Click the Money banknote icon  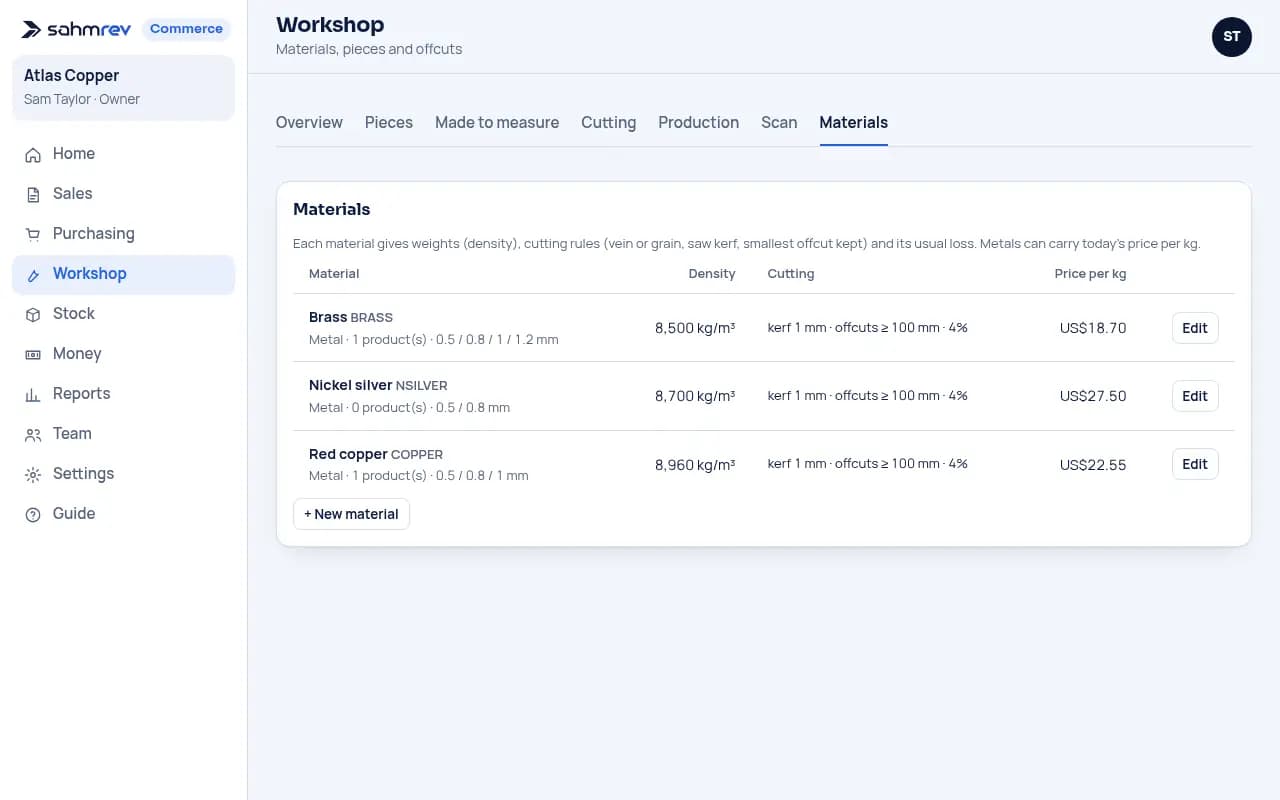click(33, 354)
